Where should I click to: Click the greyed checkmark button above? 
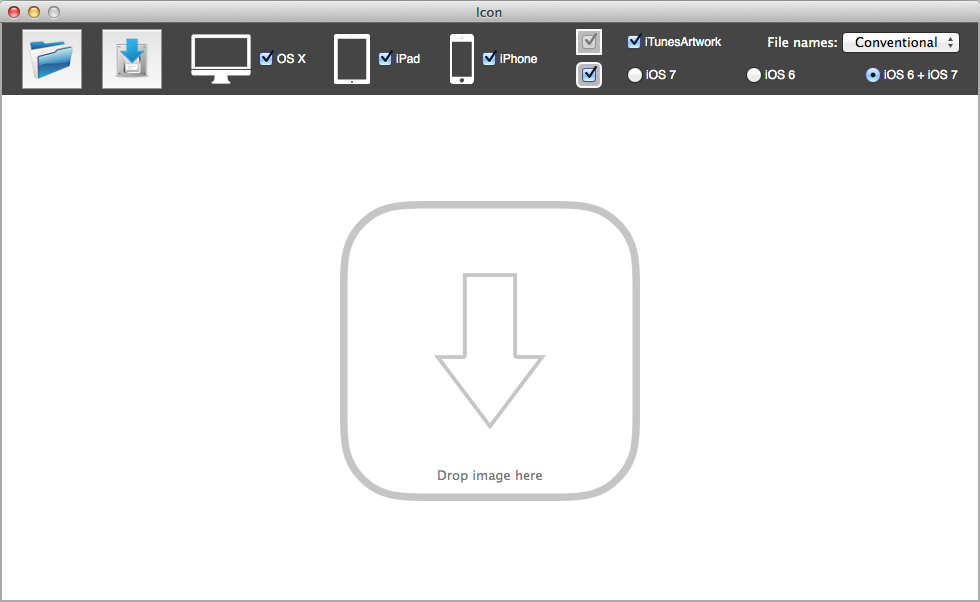[x=589, y=42]
